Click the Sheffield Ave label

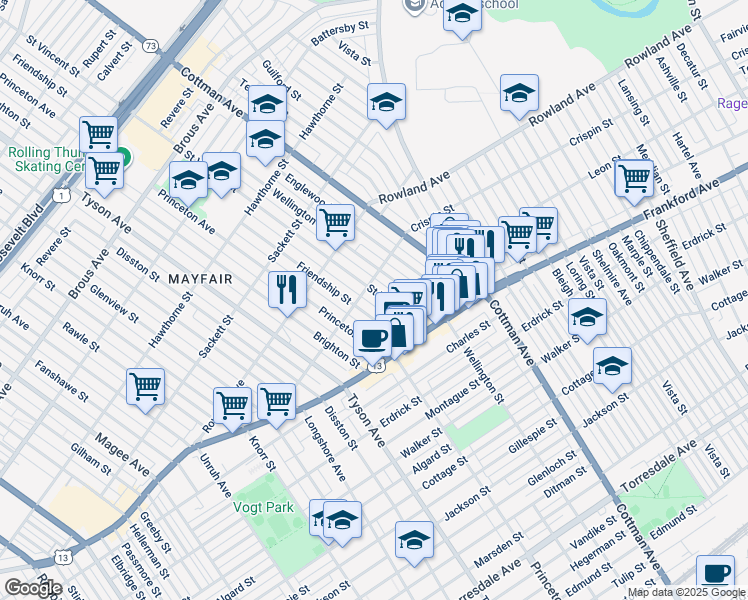(x=675, y=255)
